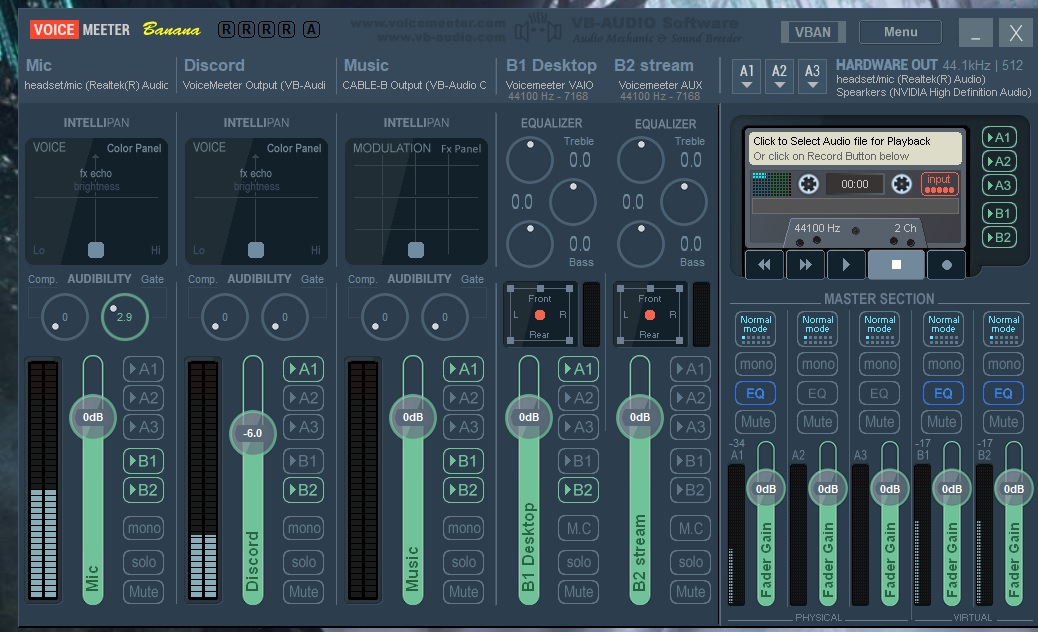Click the rewind icon on the recorder
This screenshot has height=632, width=1038.
point(764,264)
